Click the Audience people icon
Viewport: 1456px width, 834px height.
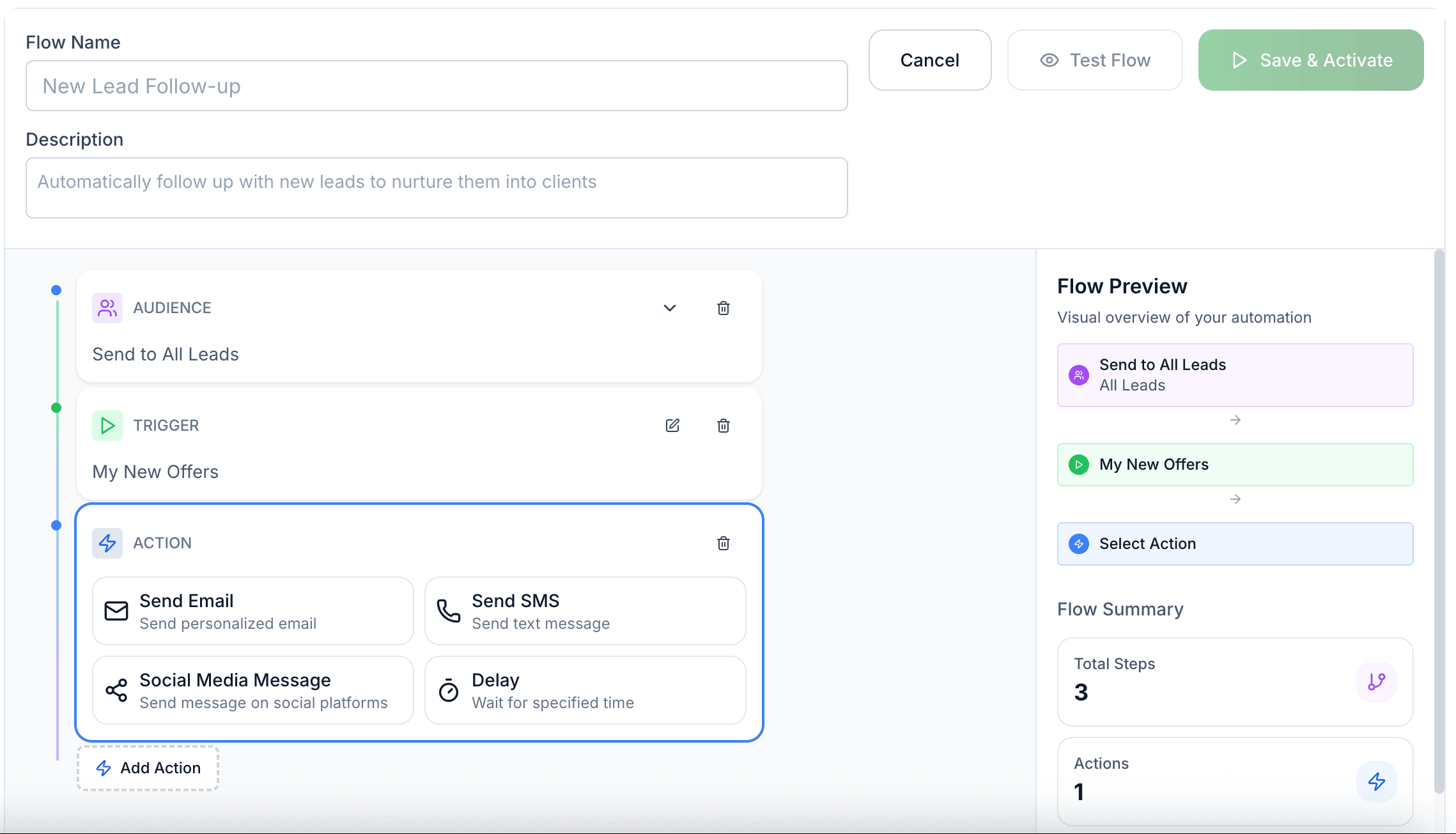coord(107,307)
